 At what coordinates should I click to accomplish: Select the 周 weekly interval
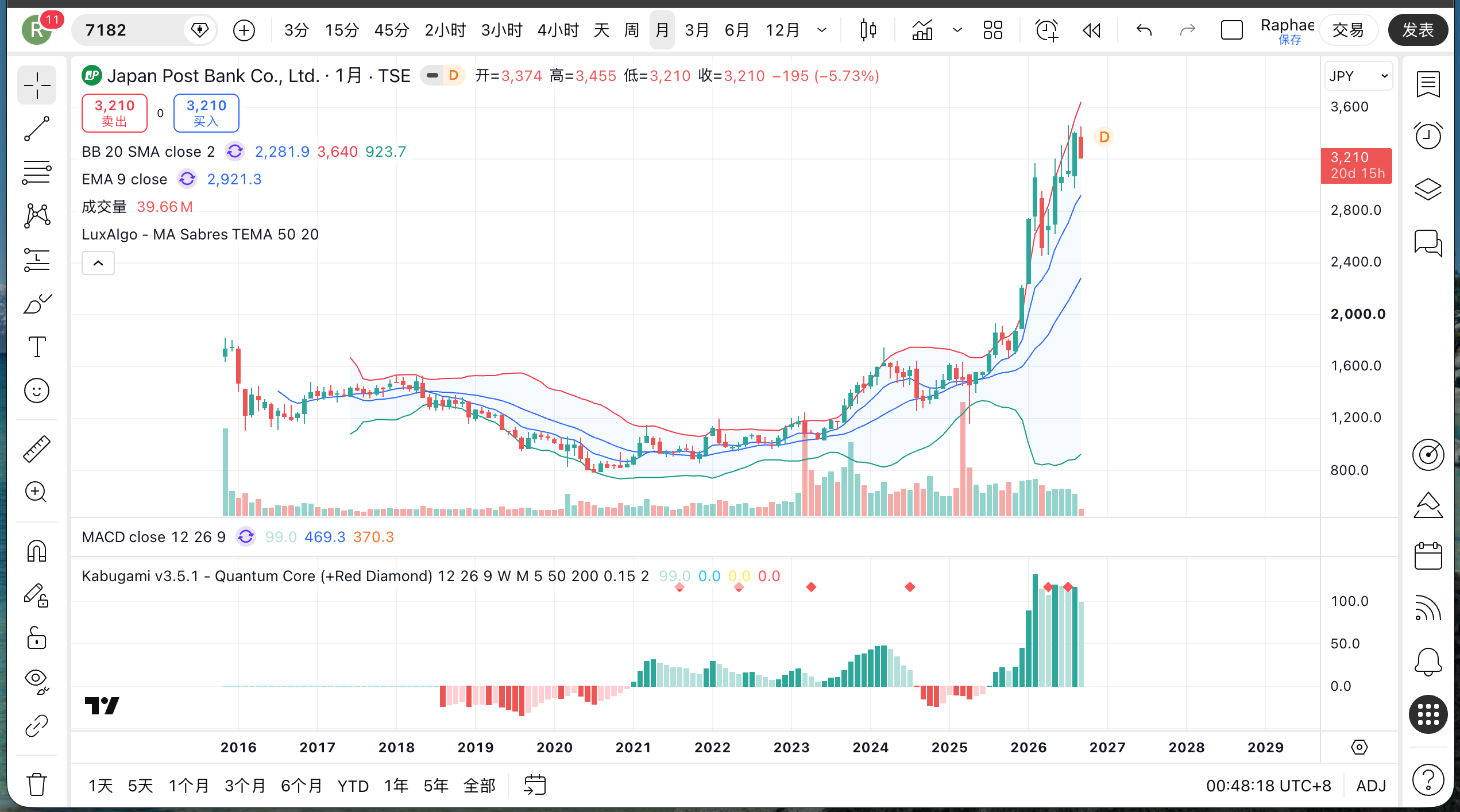(x=632, y=30)
